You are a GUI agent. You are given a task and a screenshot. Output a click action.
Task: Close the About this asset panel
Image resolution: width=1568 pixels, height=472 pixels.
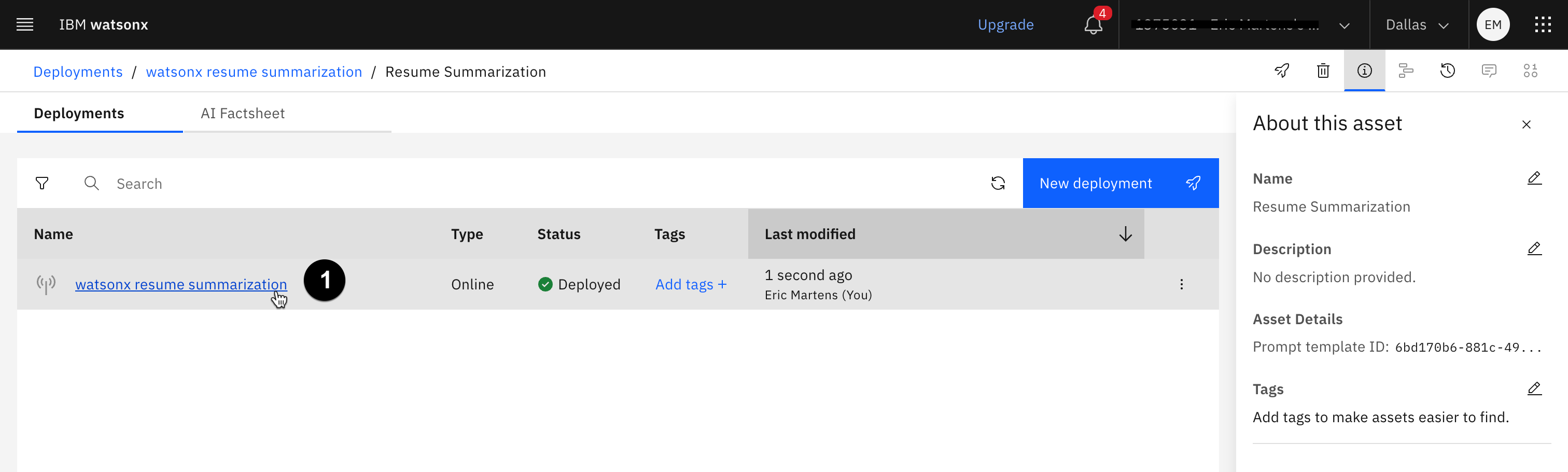coord(1526,125)
